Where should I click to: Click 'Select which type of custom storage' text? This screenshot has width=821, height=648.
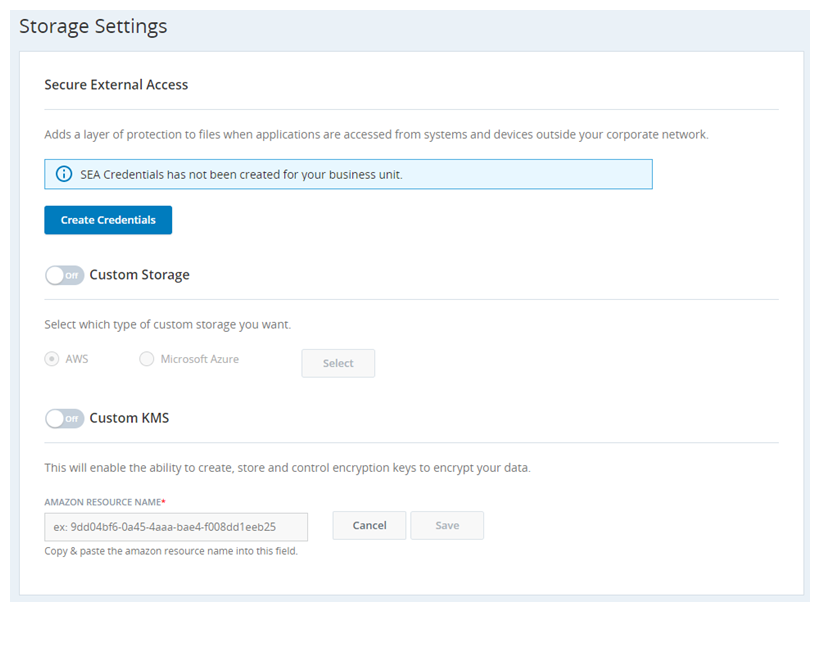168,325
